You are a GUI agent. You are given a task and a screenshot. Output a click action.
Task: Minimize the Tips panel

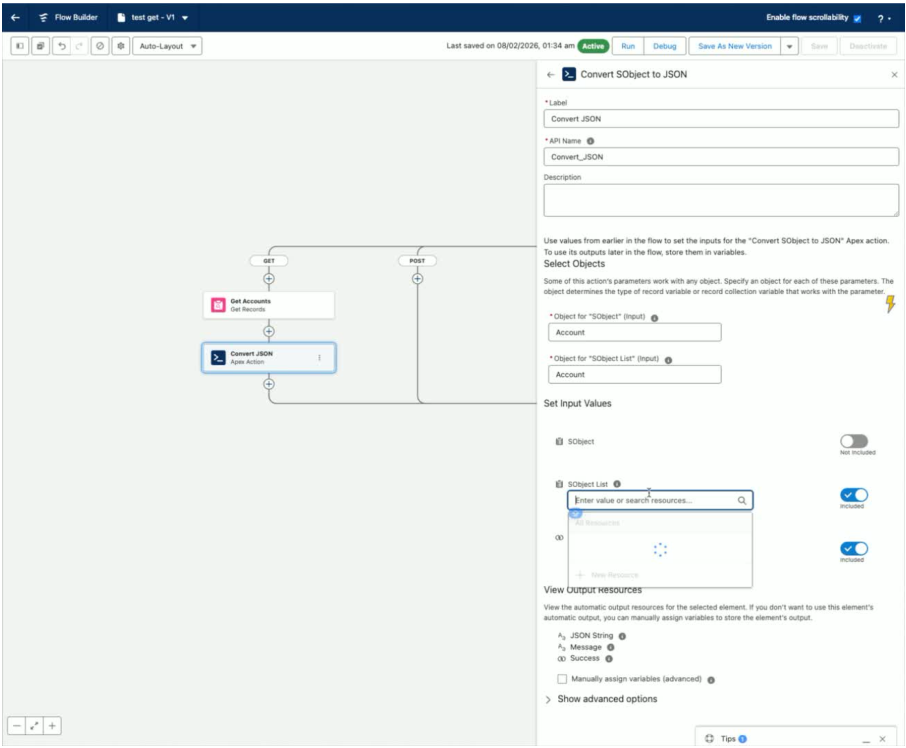(866, 739)
